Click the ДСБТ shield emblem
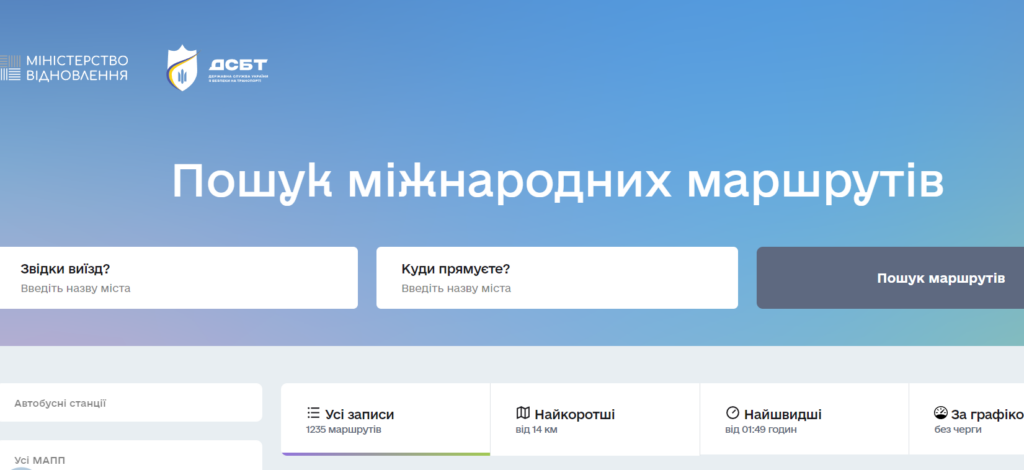Image resolution: width=1024 pixels, height=470 pixels. click(182, 68)
